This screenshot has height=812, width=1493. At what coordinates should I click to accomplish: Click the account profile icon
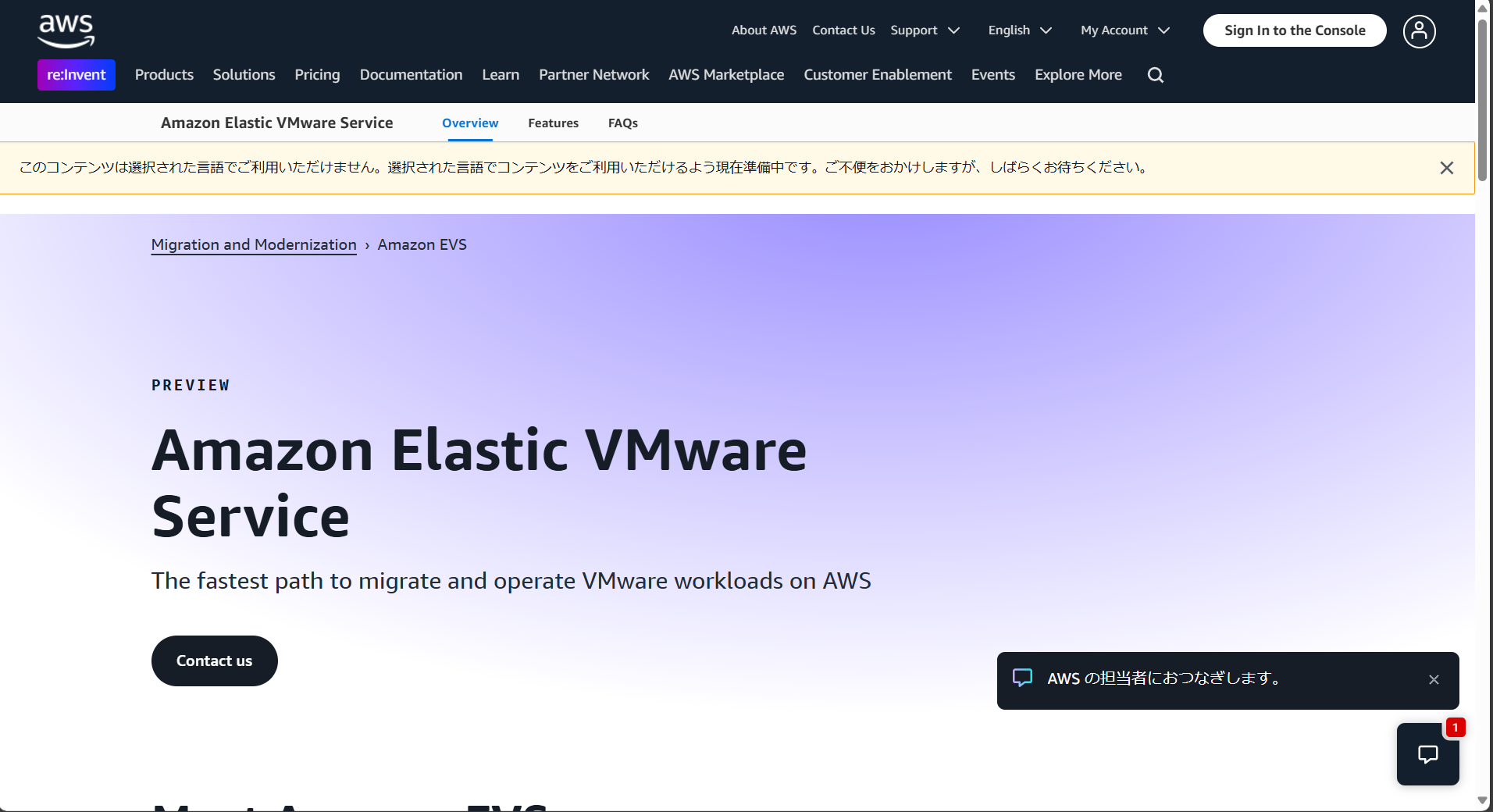tap(1418, 30)
